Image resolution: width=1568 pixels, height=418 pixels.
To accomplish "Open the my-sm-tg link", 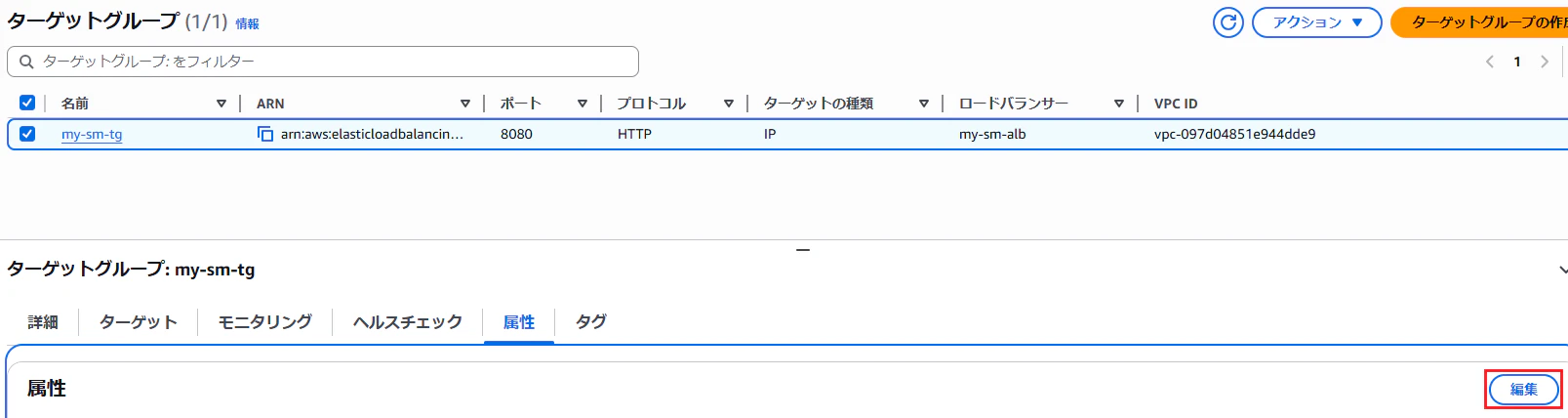I will coord(92,134).
